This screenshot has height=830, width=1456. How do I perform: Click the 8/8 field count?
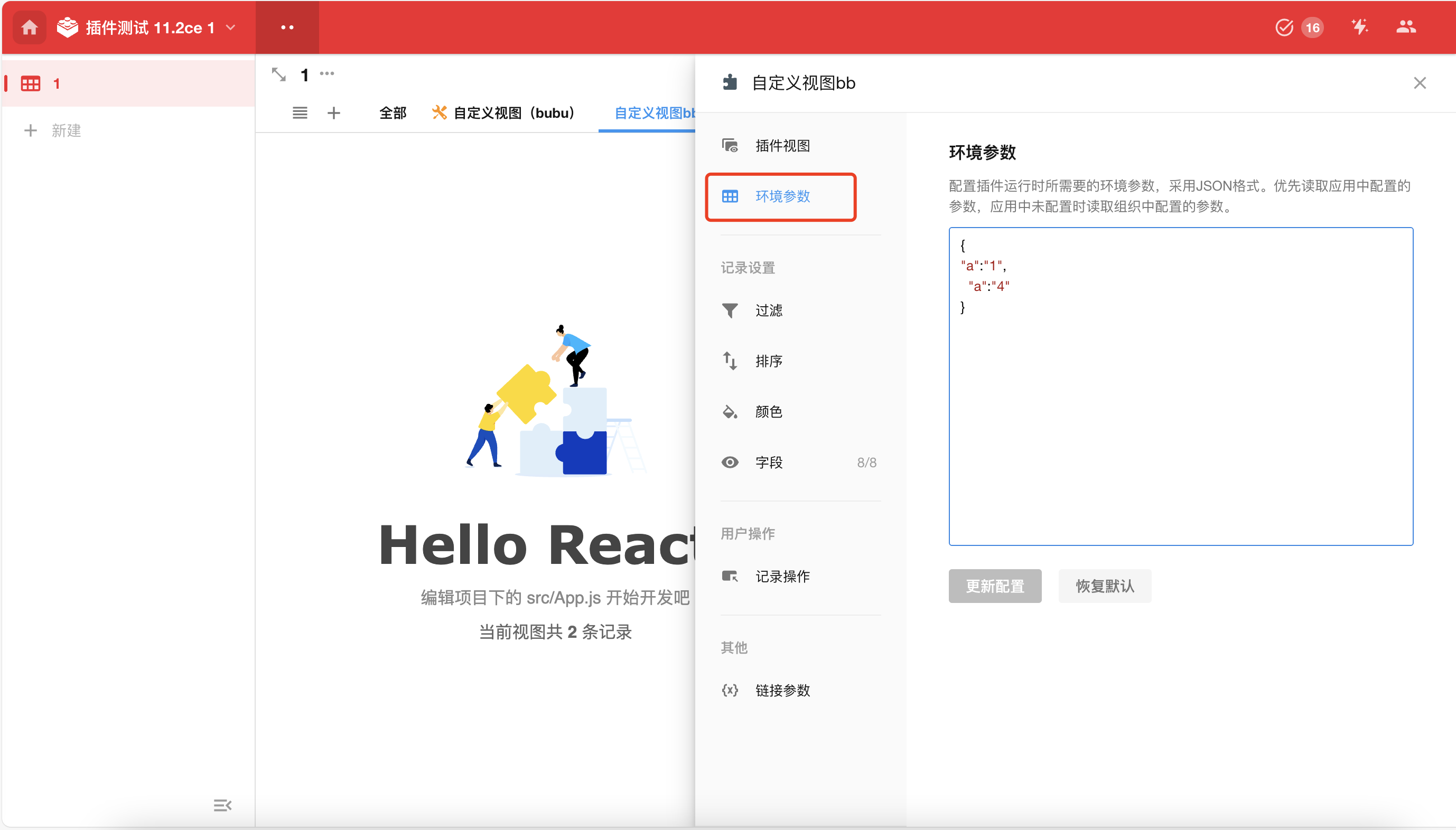tap(866, 463)
